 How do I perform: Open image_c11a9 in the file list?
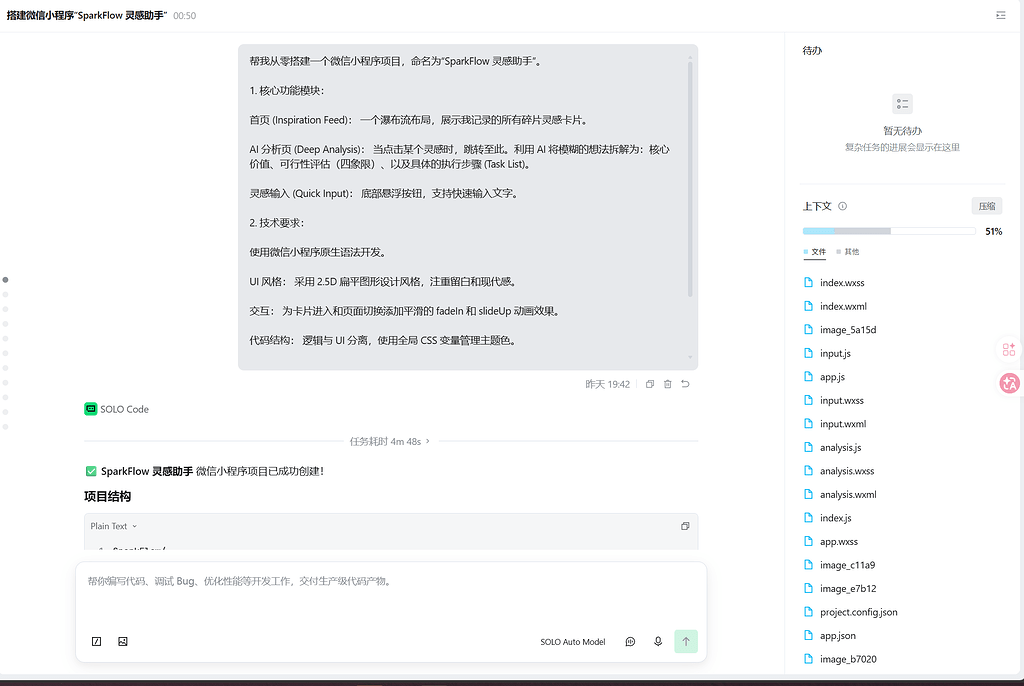[847, 565]
